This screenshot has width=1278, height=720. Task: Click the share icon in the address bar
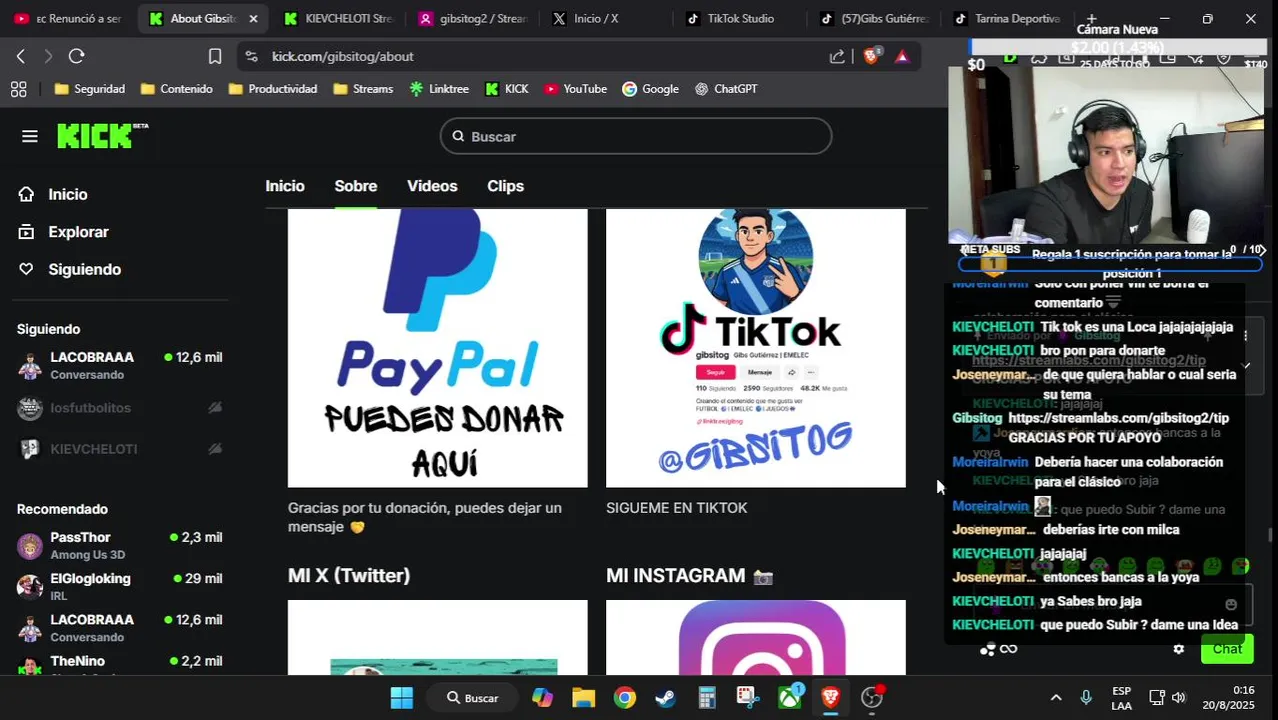point(837,56)
